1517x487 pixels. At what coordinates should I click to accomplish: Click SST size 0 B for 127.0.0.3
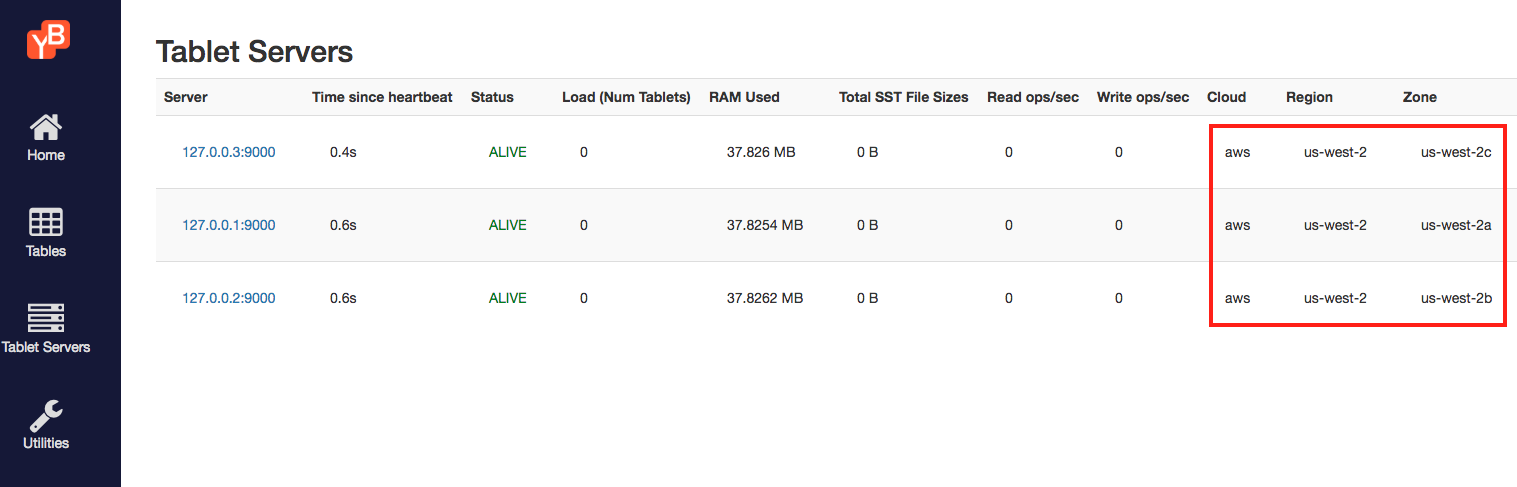(867, 152)
